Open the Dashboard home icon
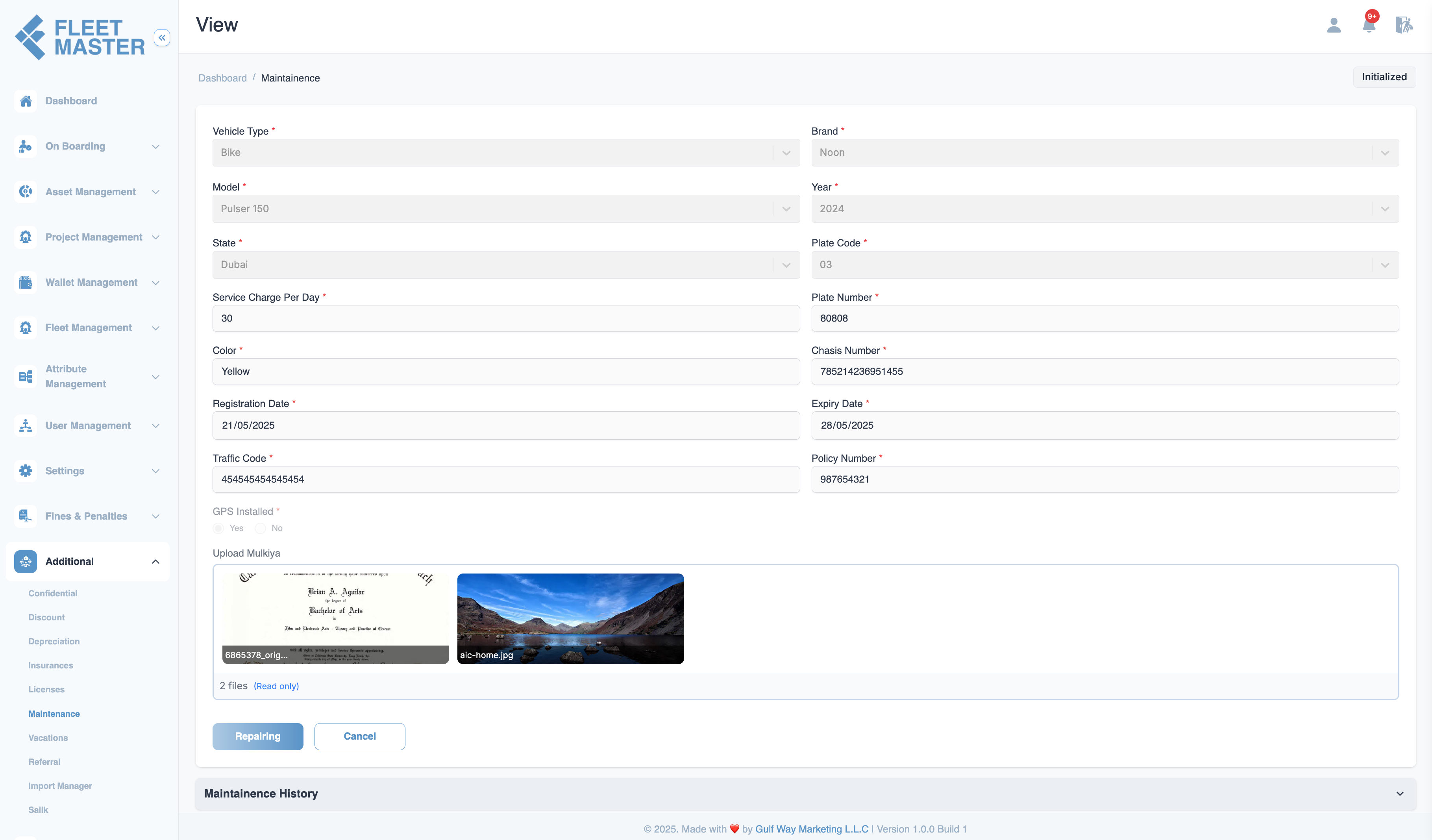 point(26,101)
